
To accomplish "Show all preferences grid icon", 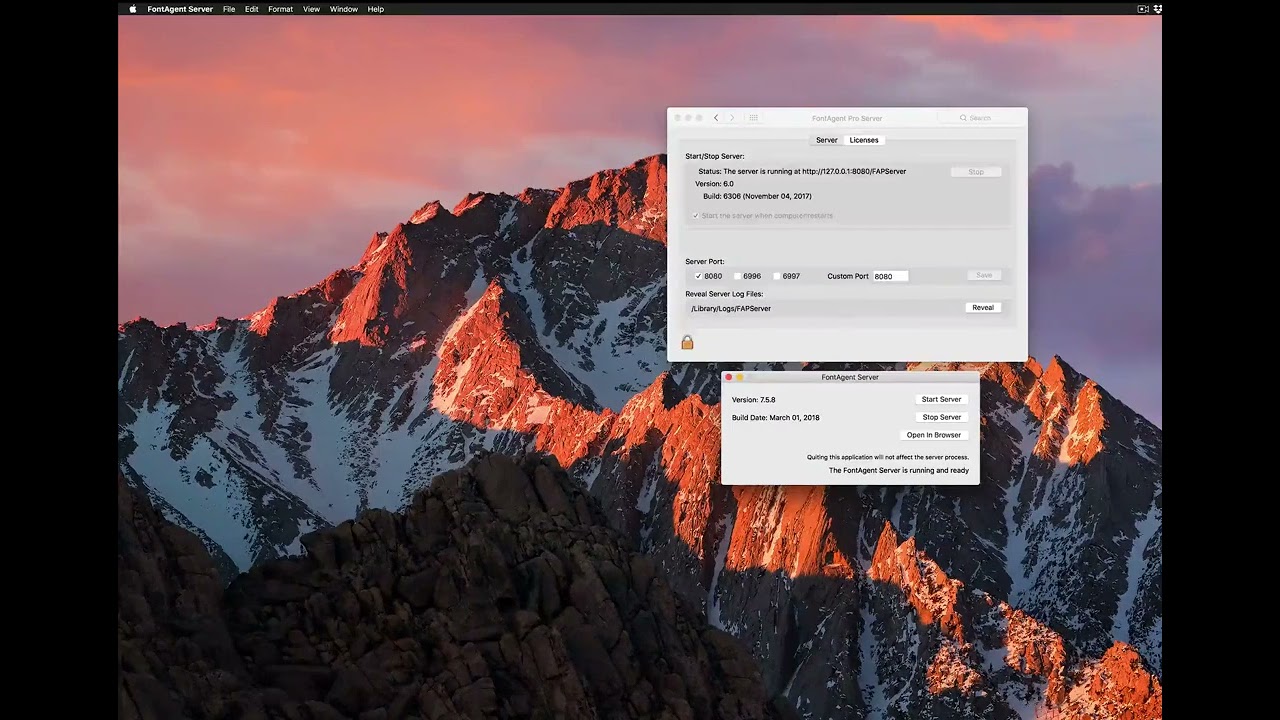I will click(754, 118).
